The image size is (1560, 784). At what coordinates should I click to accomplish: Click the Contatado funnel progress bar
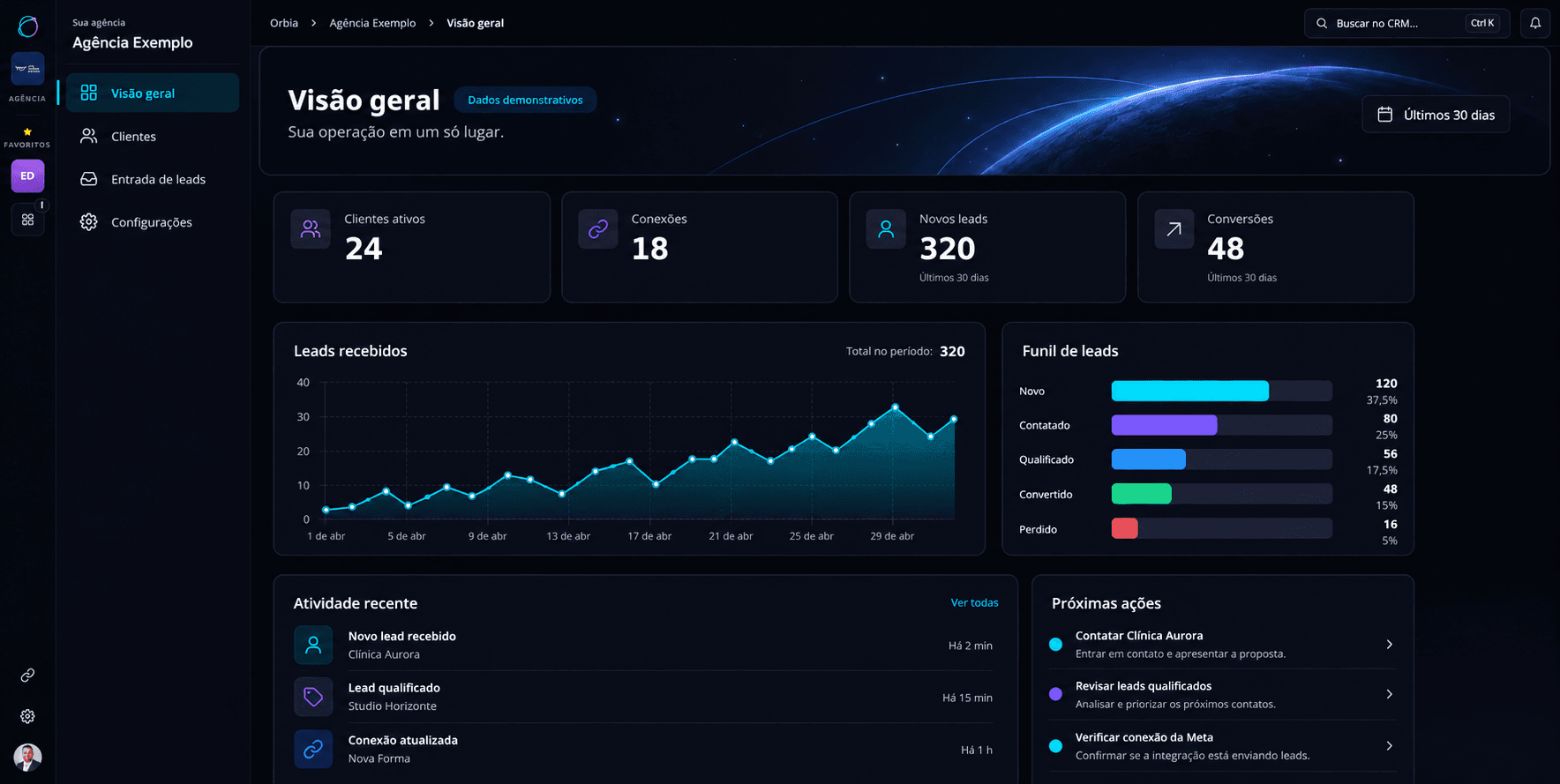(1221, 425)
